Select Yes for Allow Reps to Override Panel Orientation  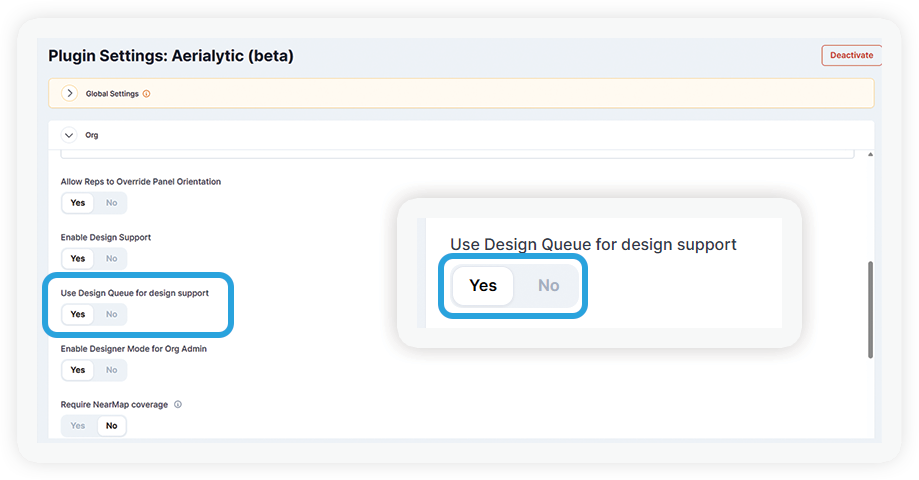[78, 203]
